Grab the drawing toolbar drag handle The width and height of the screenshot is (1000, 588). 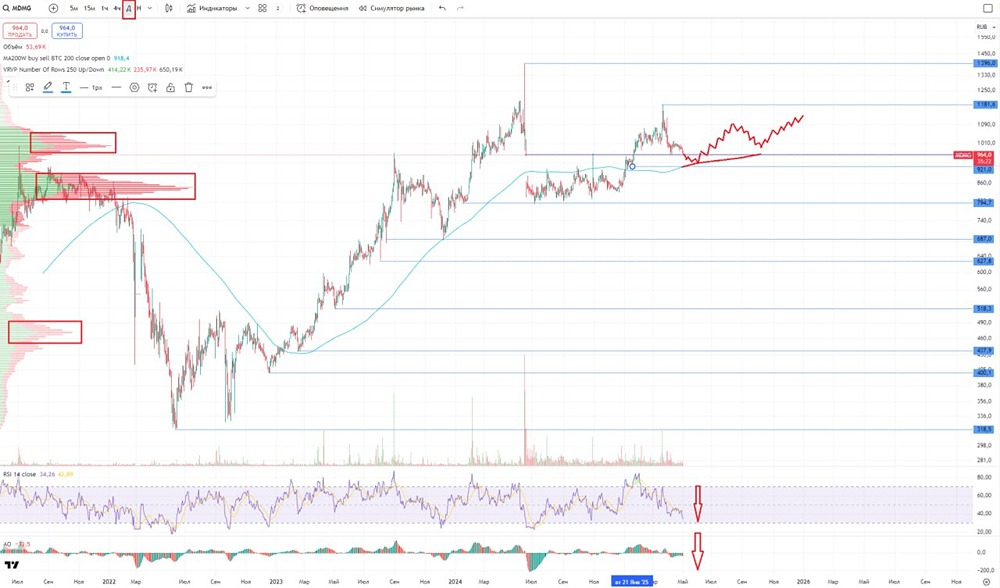coord(14,87)
